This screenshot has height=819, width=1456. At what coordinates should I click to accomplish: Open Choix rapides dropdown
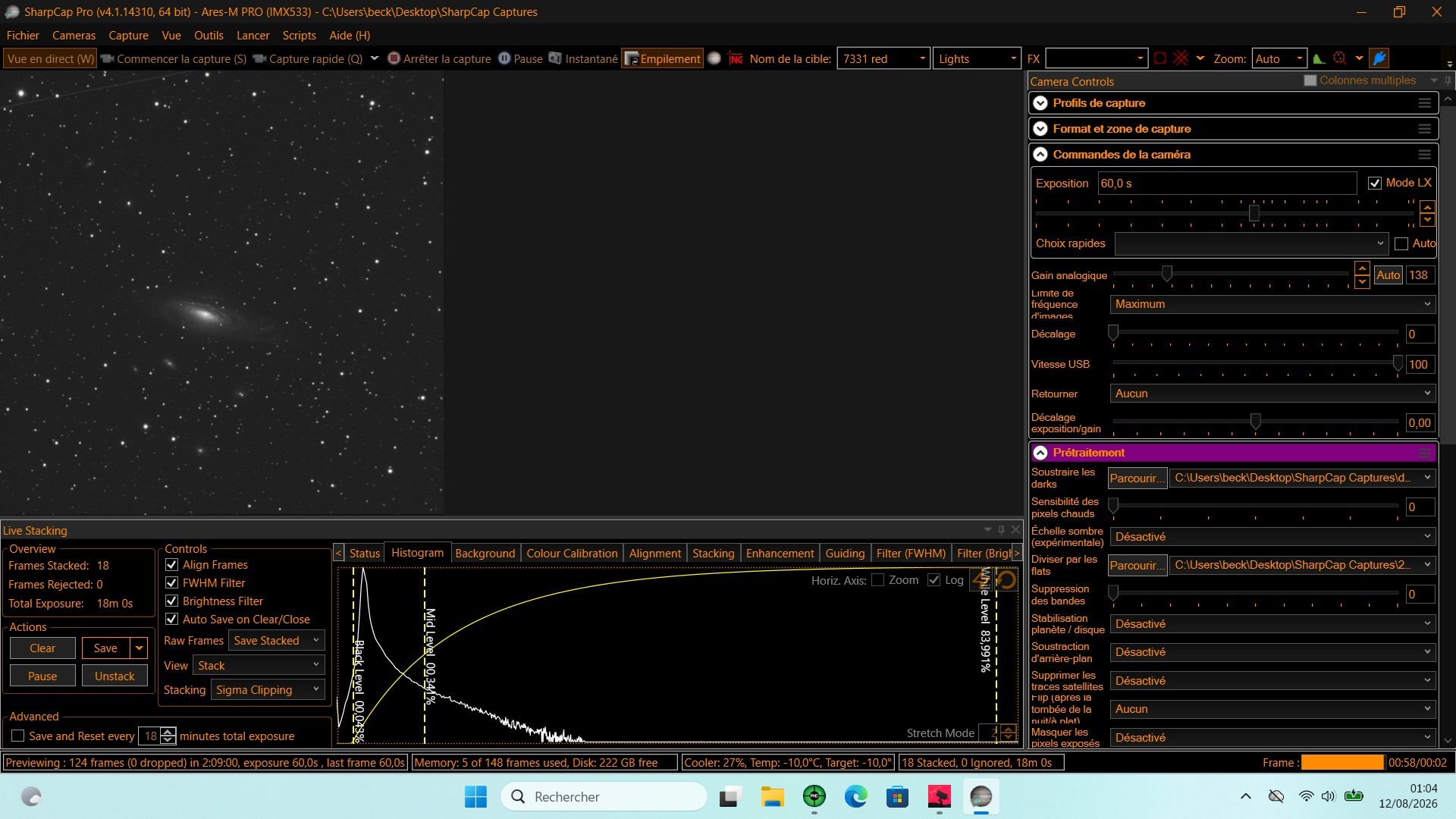(x=1251, y=243)
